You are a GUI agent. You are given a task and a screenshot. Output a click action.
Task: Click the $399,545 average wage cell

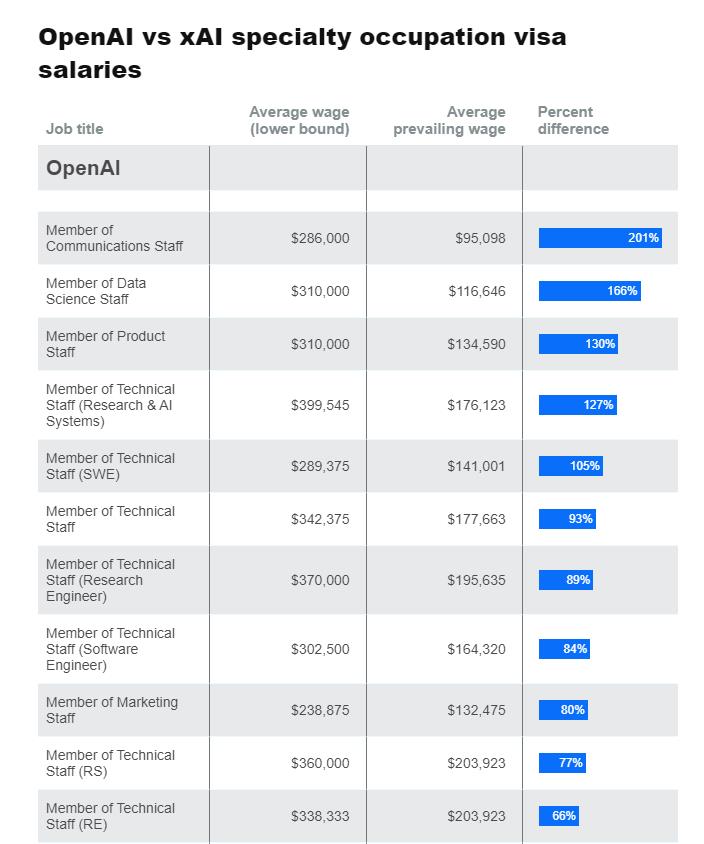pos(320,405)
